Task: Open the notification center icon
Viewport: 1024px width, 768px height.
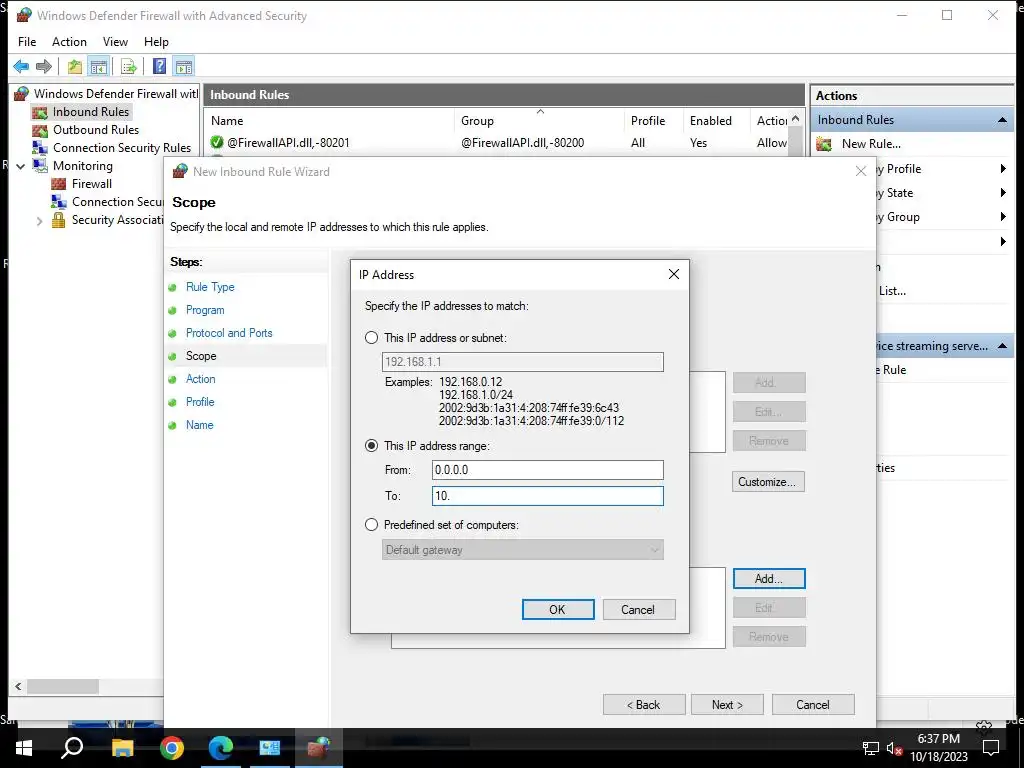Action: click(x=991, y=748)
